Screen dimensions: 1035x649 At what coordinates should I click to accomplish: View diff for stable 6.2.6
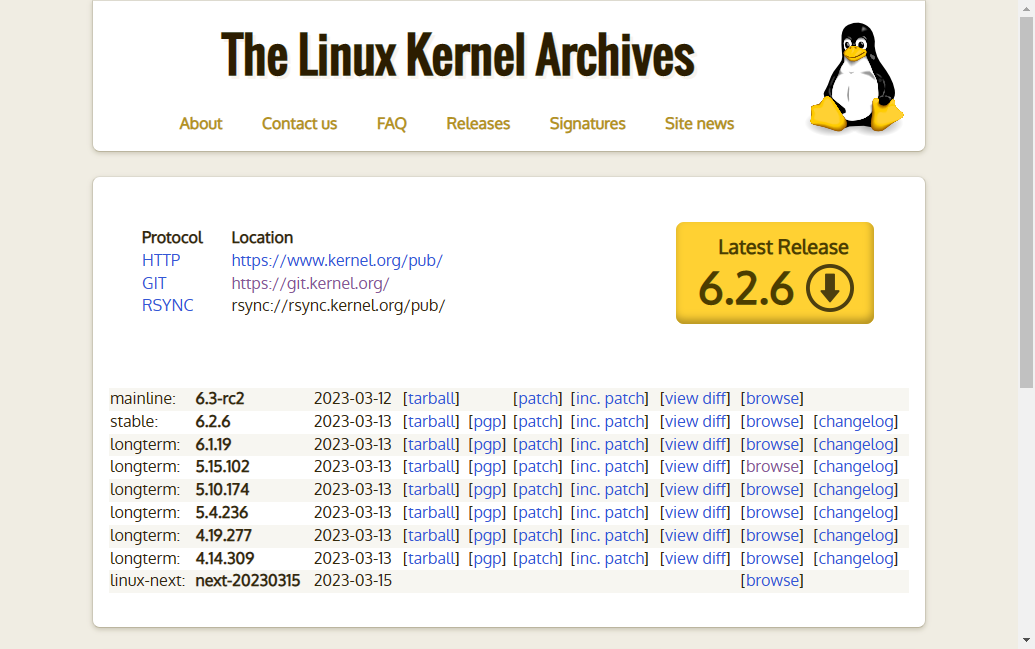[695, 422]
